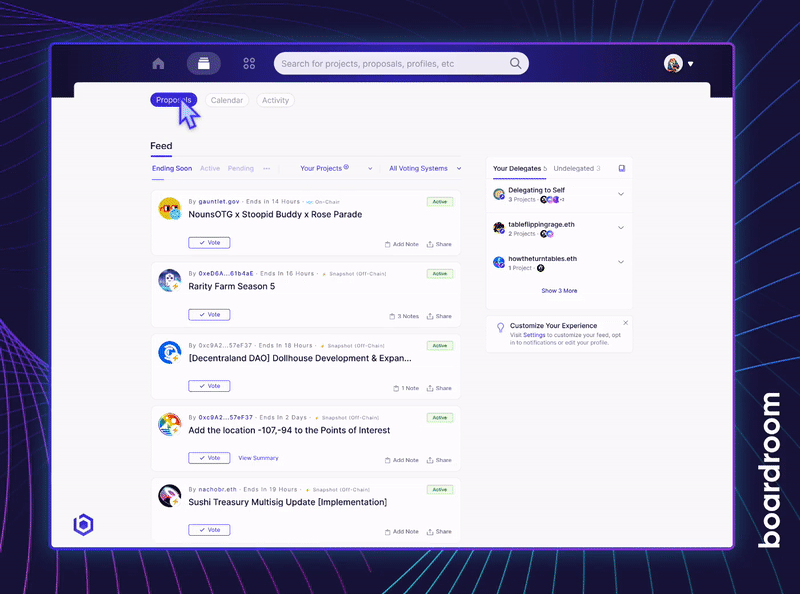Image resolution: width=800 pixels, height=594 pixels.
Task: Vote on Decentraland Dollhouse Development proposal
Action: (209, 386)
